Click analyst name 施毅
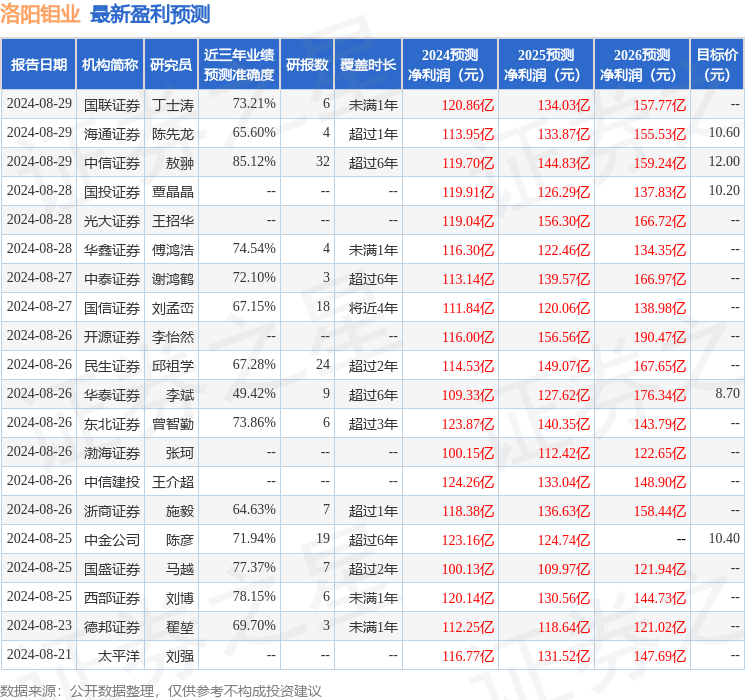 180,511
